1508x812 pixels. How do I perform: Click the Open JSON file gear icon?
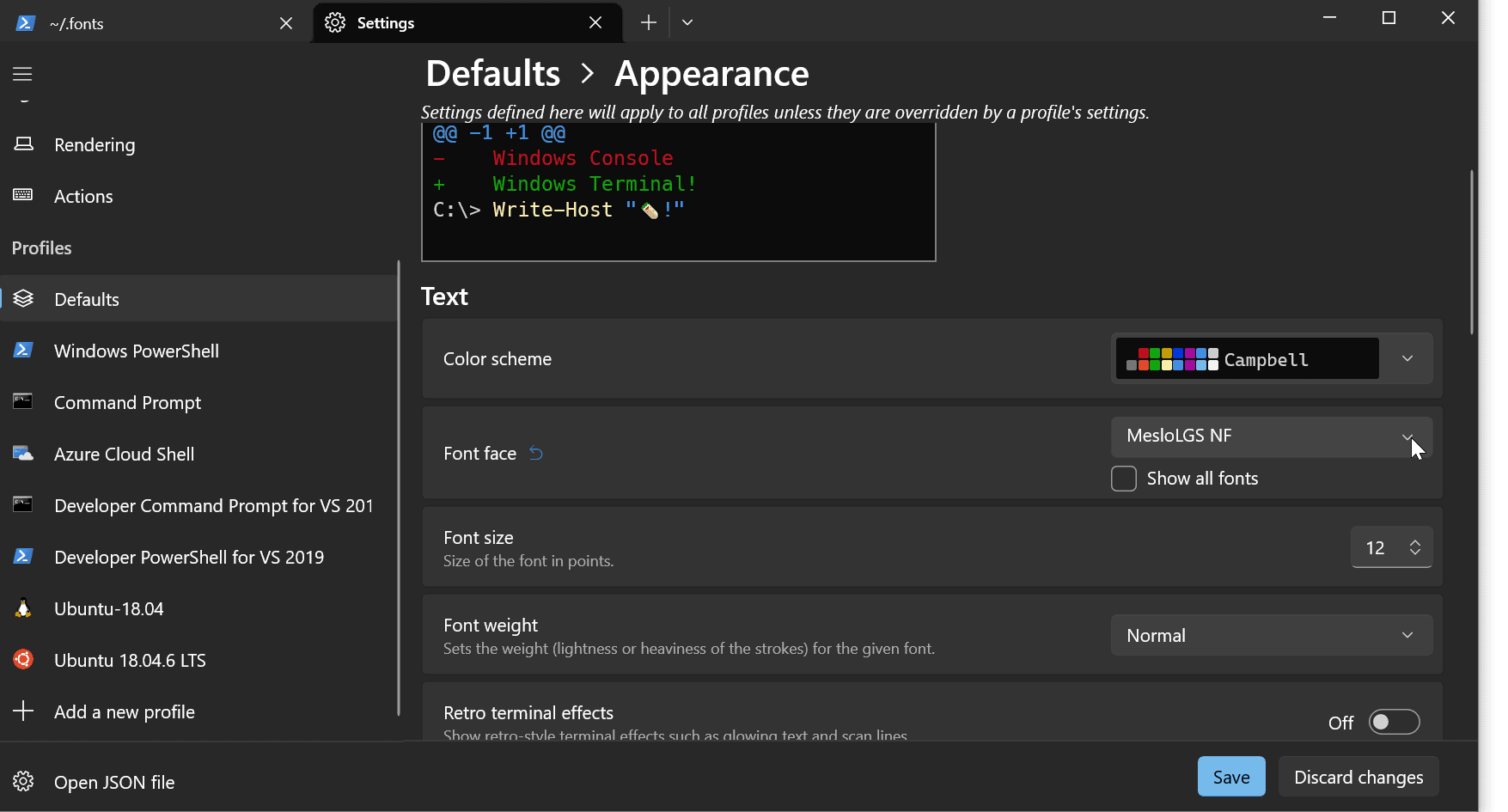[23, 781]
